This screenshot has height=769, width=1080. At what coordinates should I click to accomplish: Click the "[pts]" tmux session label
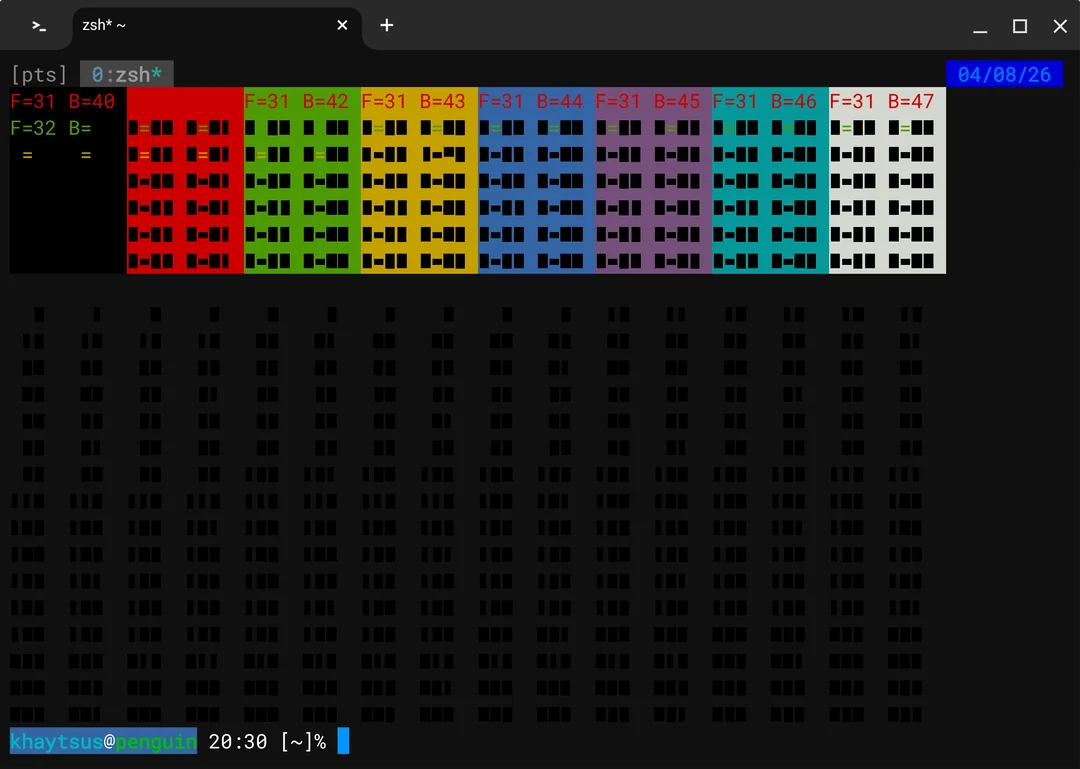coord(39,74)
